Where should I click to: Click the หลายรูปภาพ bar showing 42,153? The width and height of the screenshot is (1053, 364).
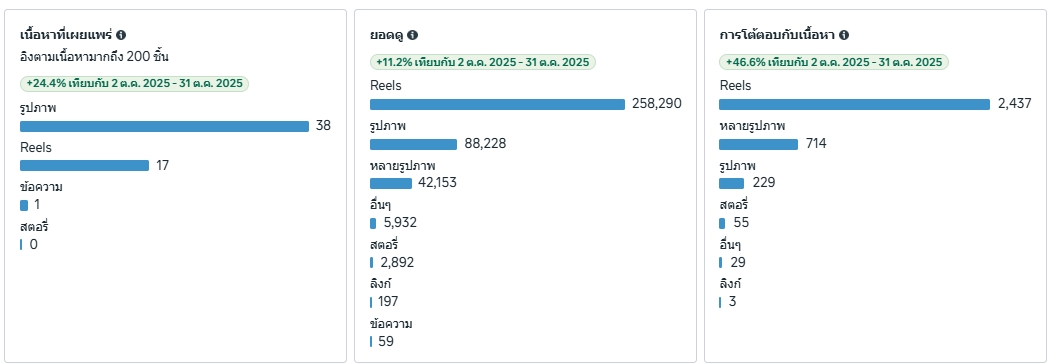coord(391,183)
